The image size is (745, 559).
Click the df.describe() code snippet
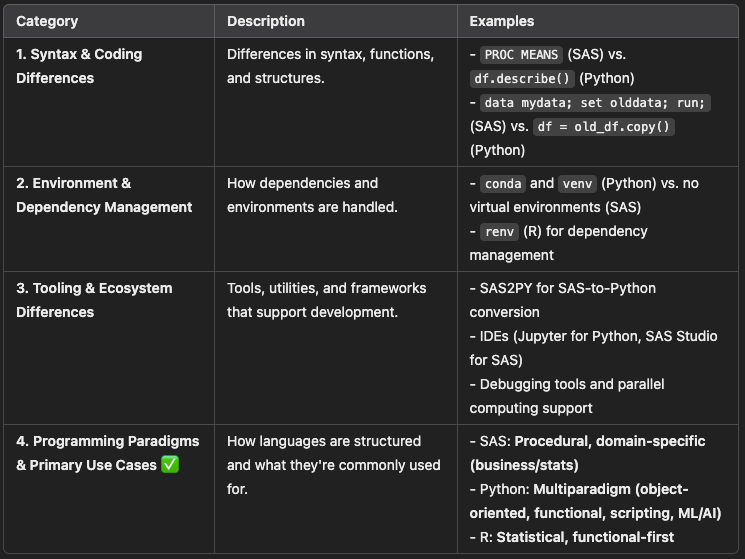(x=520, y=79)
